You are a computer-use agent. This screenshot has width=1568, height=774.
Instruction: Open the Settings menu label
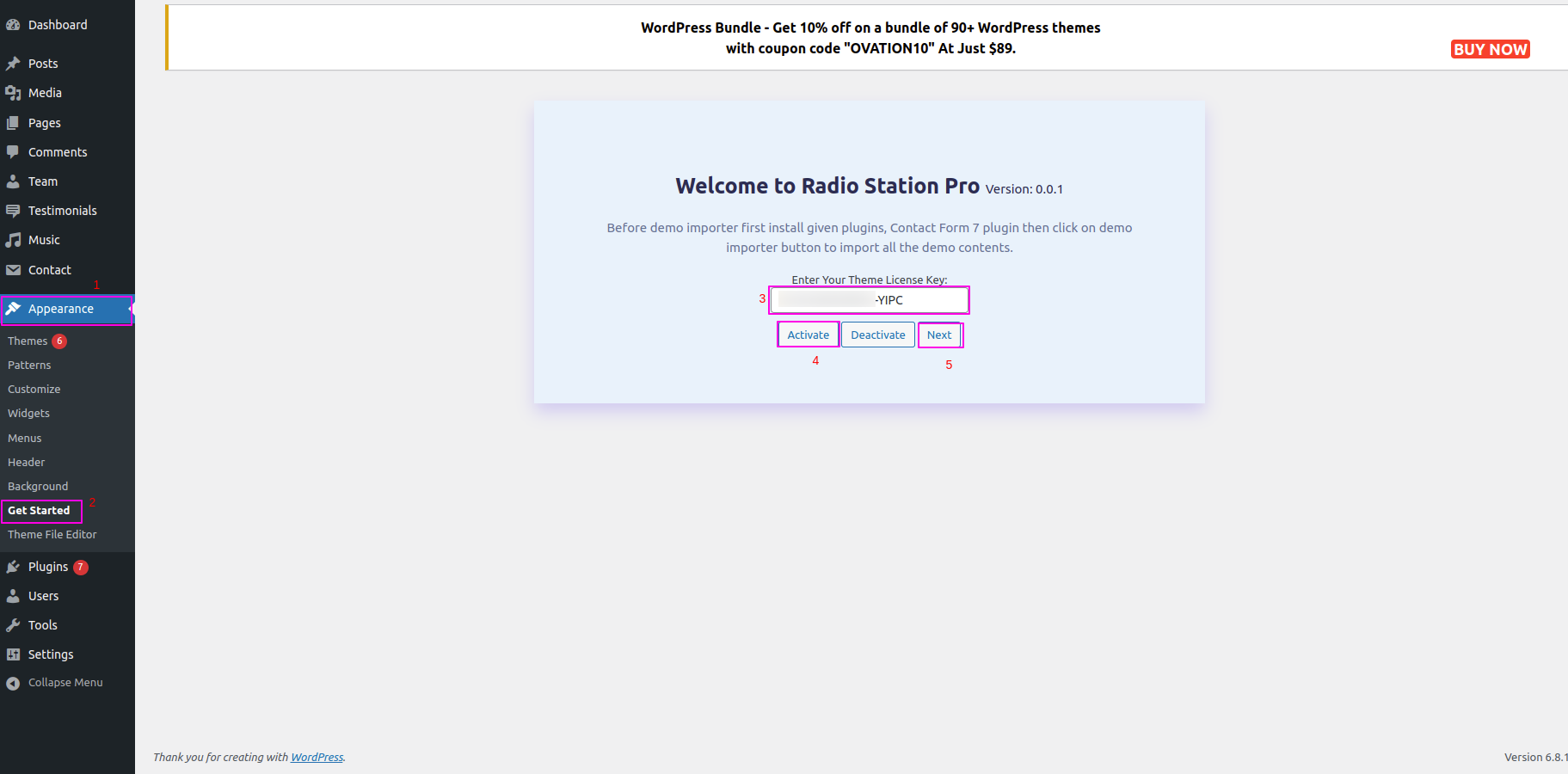[x=51, y=654]
